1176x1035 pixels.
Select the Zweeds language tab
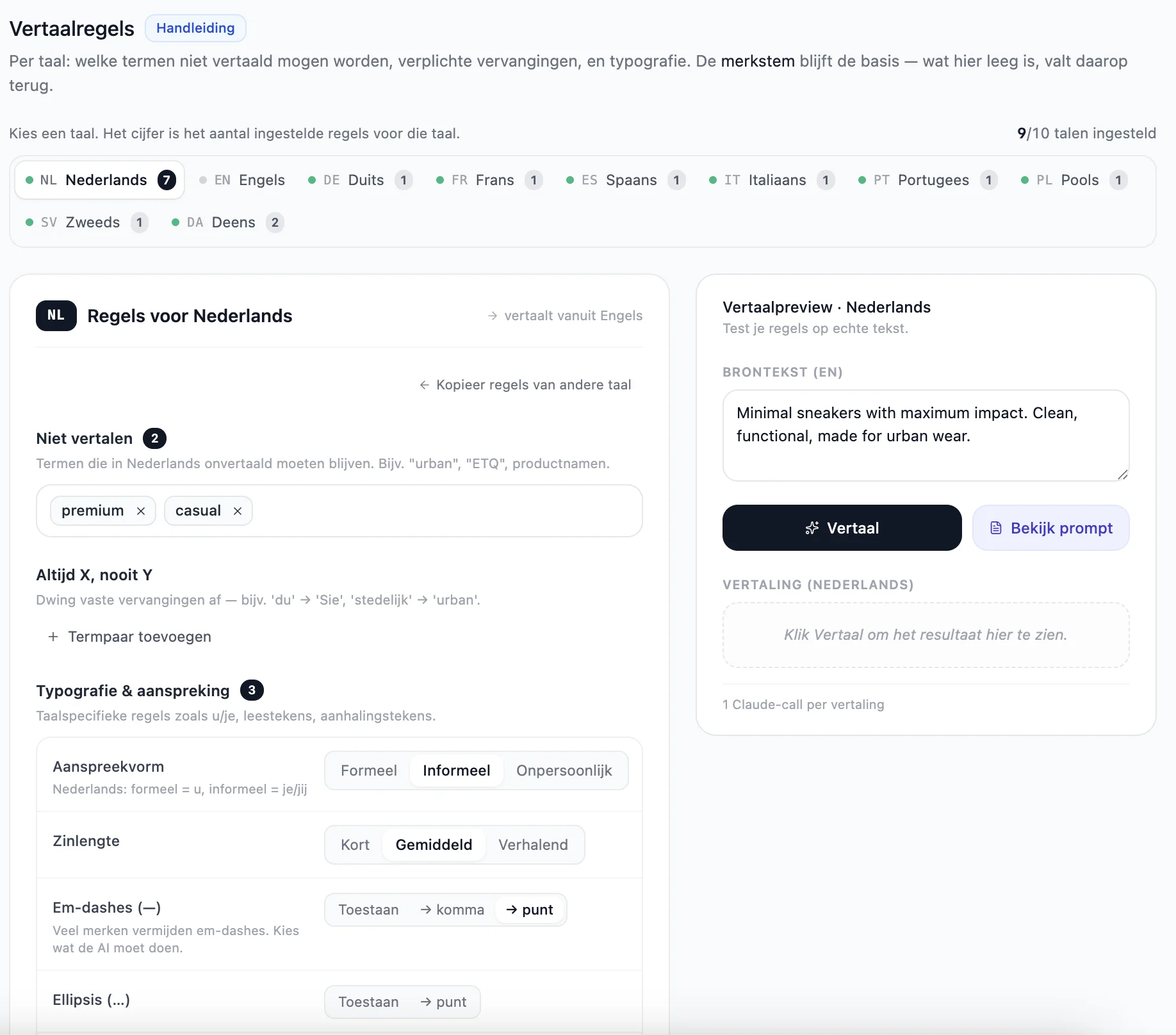tap(86, 222)
